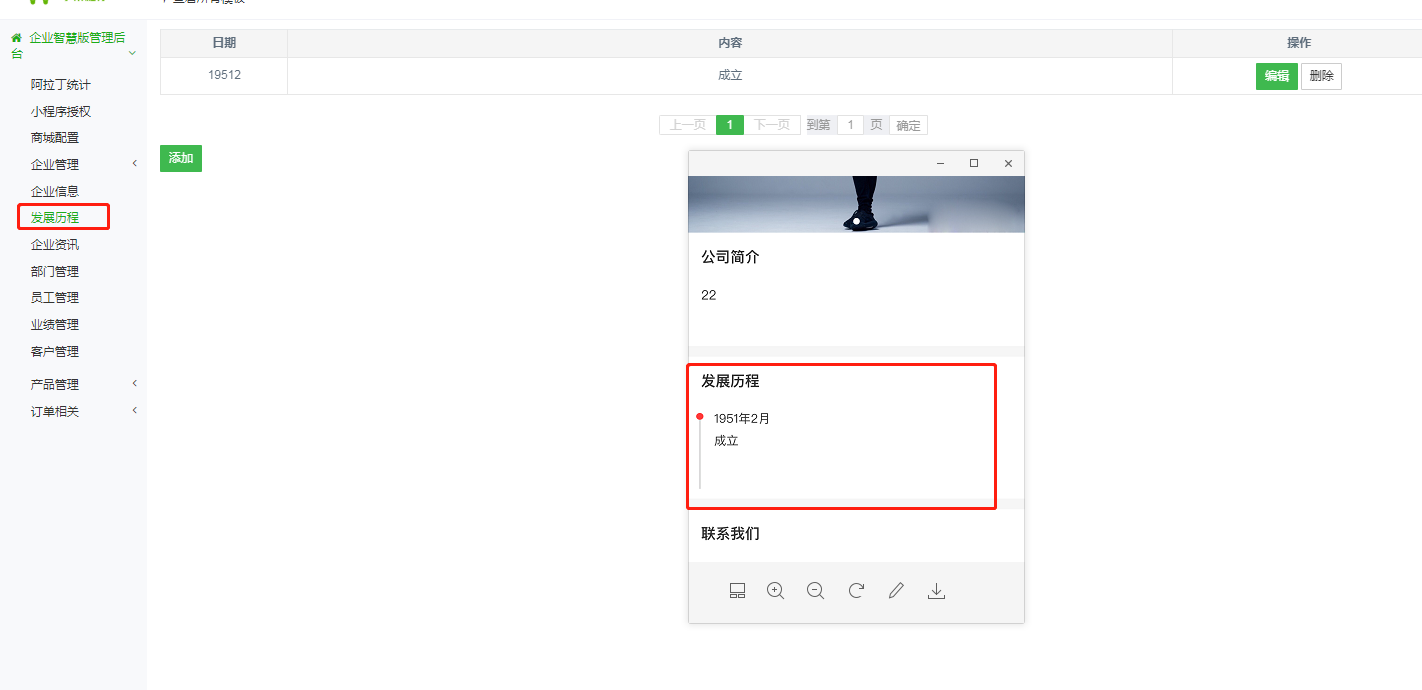Screen dimensions: 1422x690
Task: Expand the 产品管理 submenu arrow
Action: click(135, 384)
